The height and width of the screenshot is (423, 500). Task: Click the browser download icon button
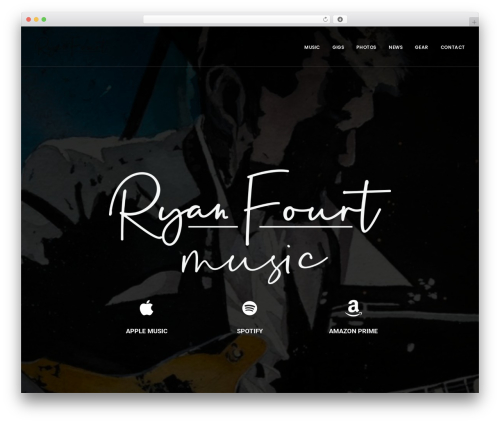pos(340,19)
